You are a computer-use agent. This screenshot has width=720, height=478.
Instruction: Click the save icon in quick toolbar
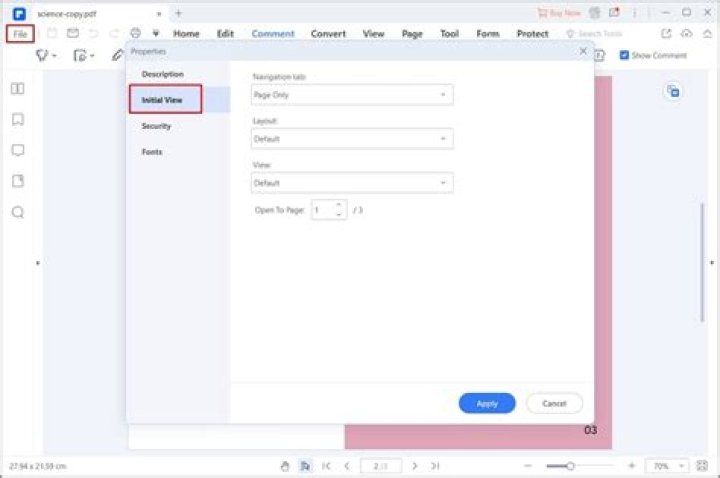point(52,34)
